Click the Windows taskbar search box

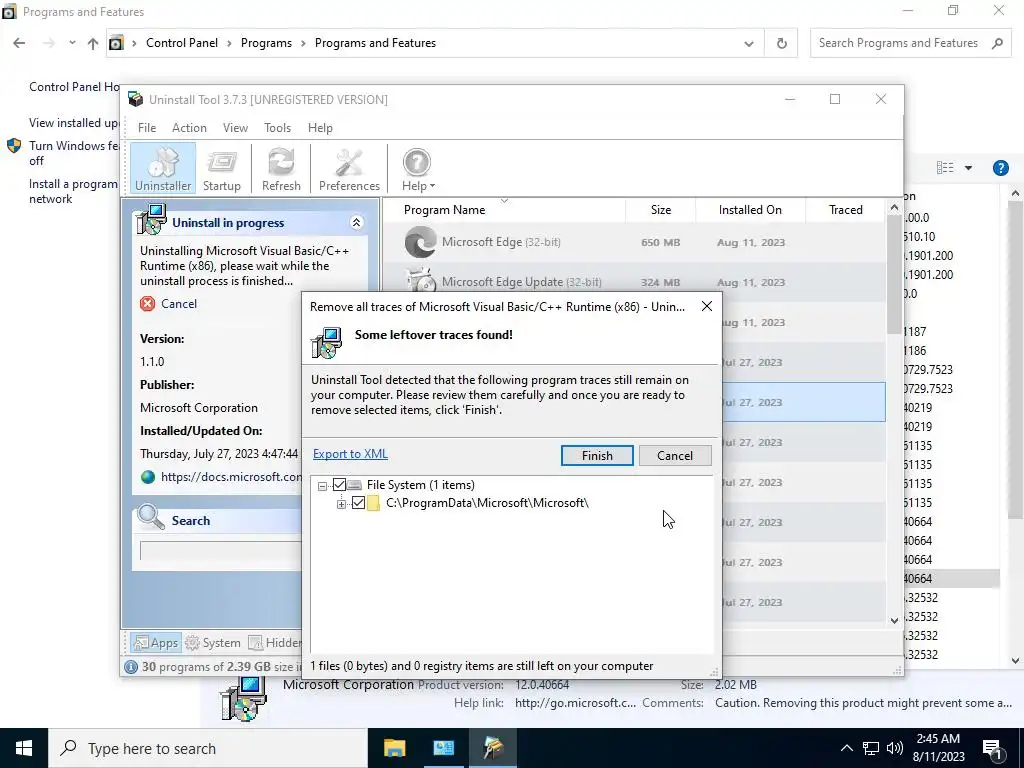pos(208,748)
